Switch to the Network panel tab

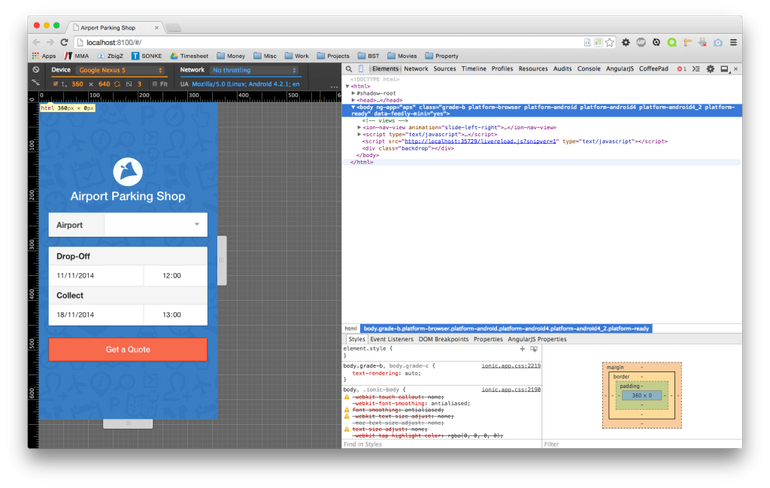416,69
